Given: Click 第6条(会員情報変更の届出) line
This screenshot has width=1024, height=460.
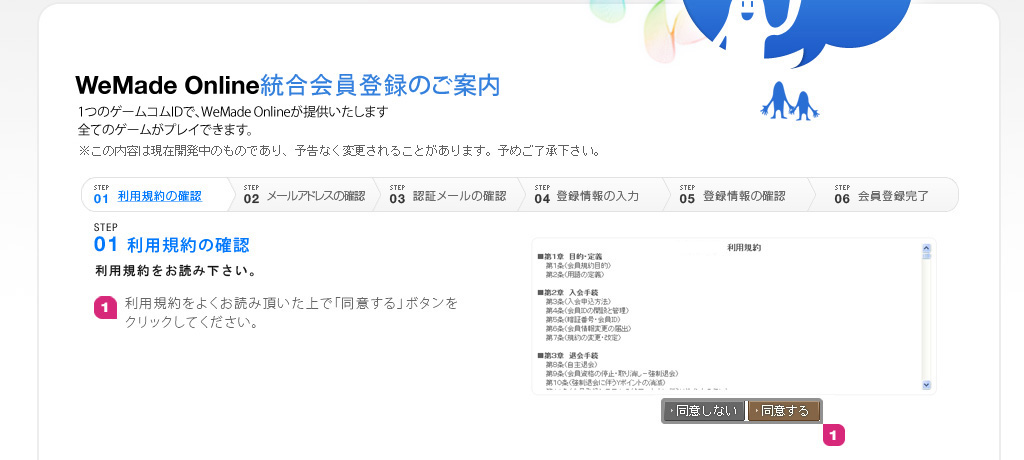Looking at the screenshot, I should pyautogui.click(x=588, y=329).
